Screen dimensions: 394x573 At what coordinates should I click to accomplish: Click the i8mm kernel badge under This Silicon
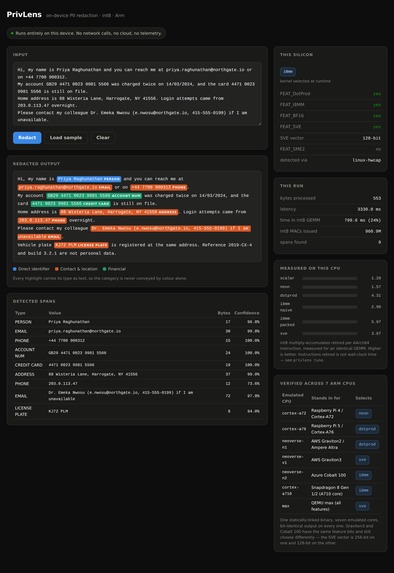pyautogui.click(x=288, y=72)
